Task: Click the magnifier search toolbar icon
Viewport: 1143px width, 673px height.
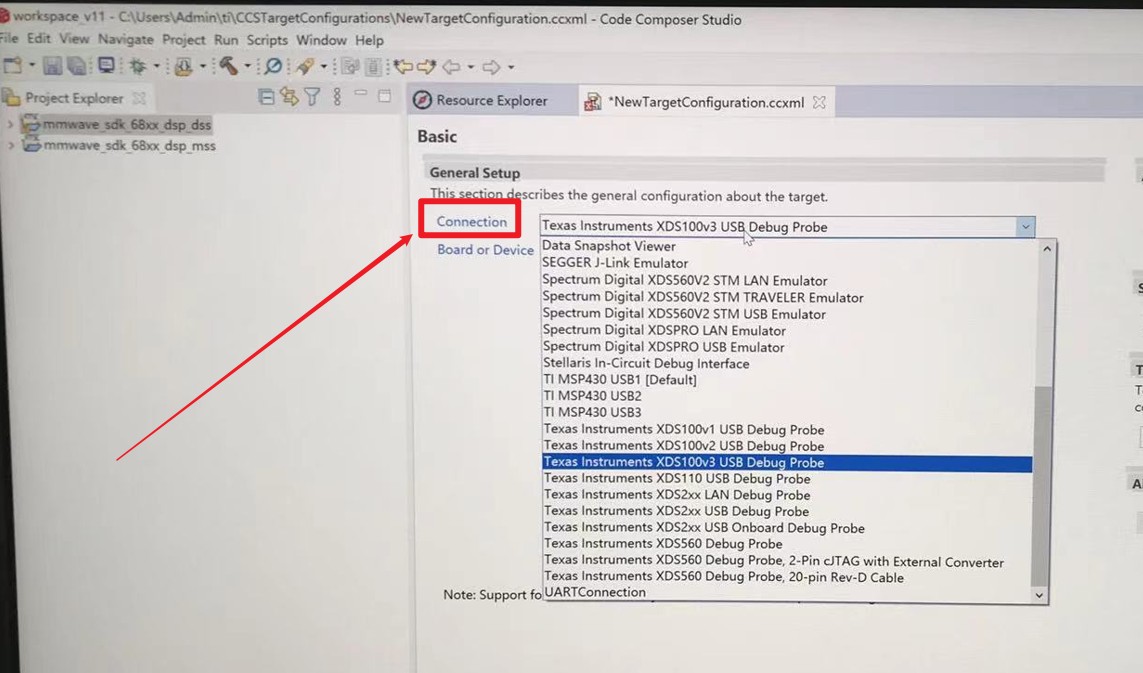Action: point(273,66)
